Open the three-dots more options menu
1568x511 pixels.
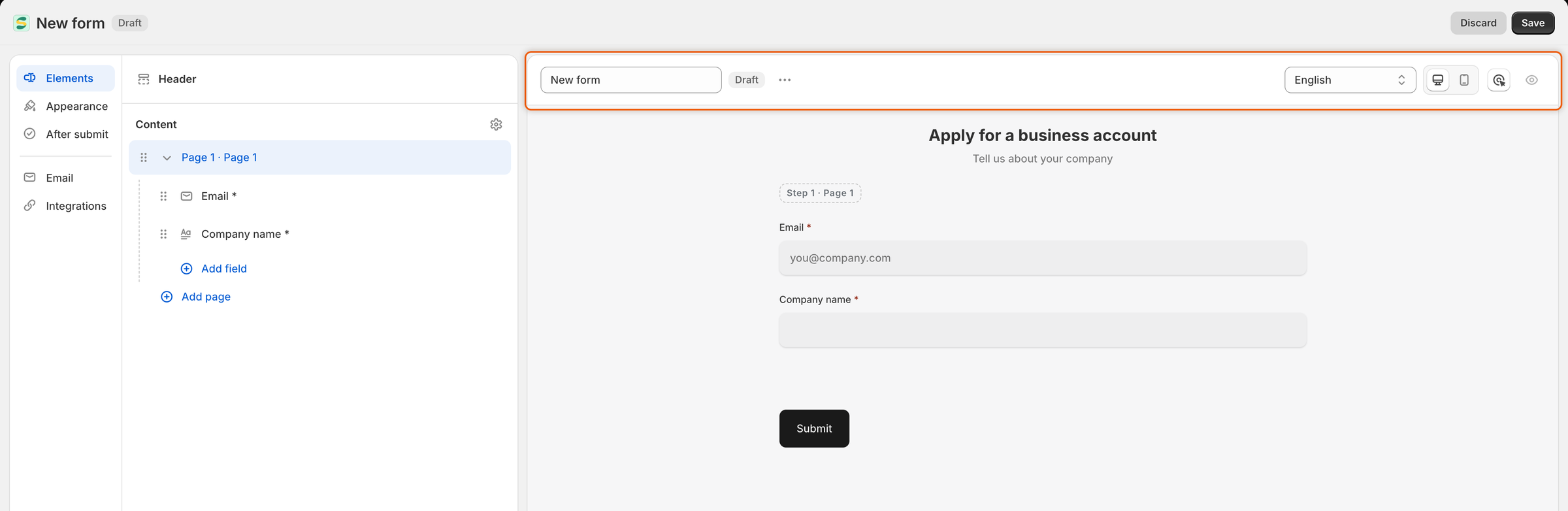(785, 80)
